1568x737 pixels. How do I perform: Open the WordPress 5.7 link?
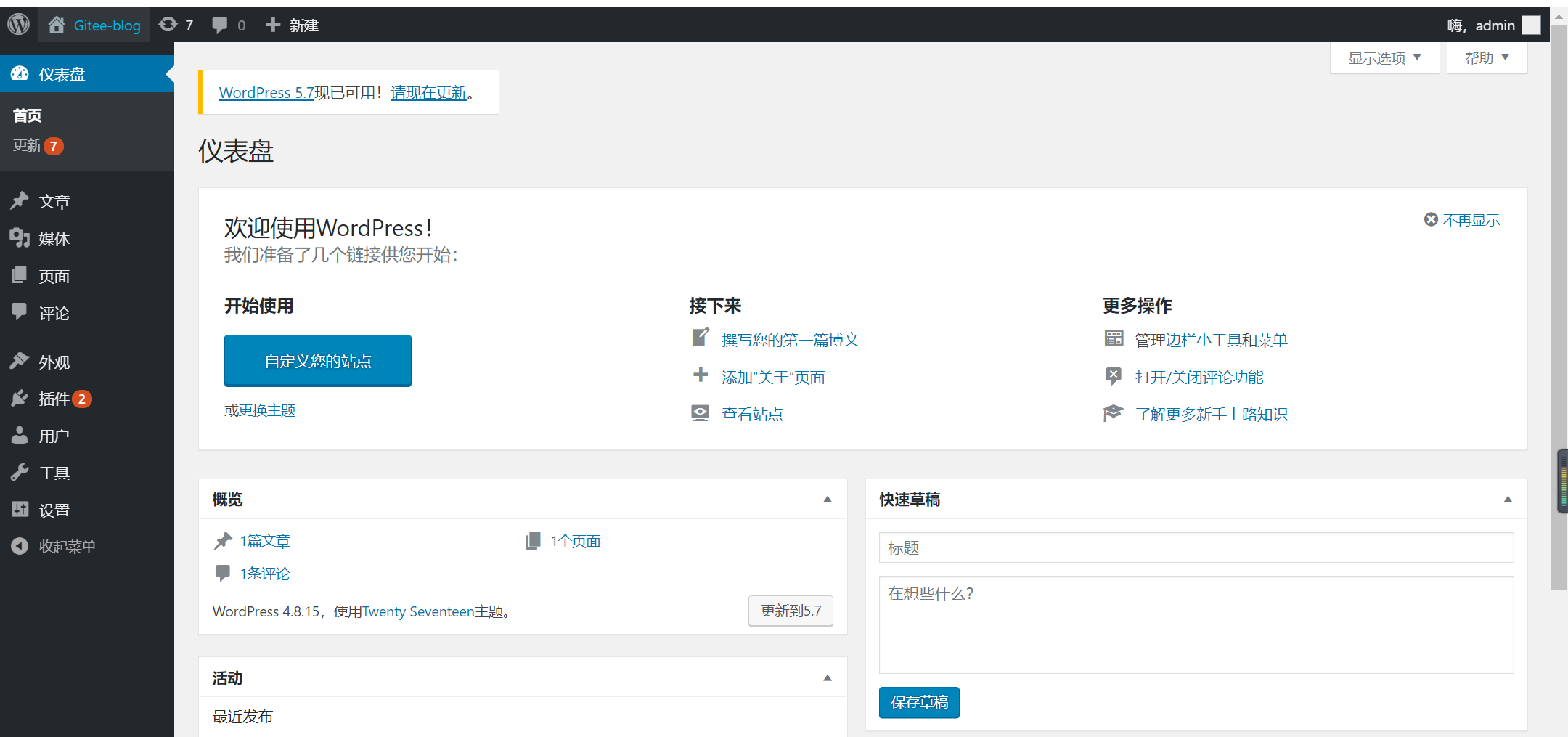click(266, 93)
